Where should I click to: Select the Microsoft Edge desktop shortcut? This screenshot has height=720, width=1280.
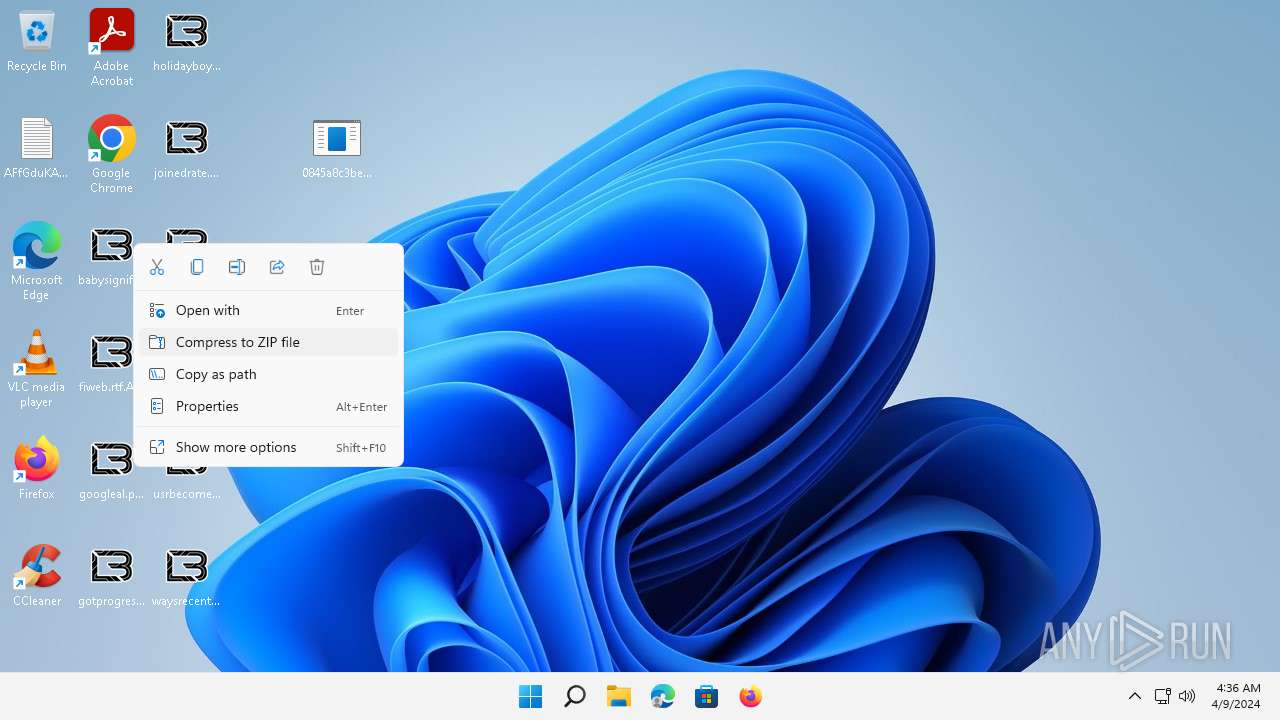tap(37, 261)
